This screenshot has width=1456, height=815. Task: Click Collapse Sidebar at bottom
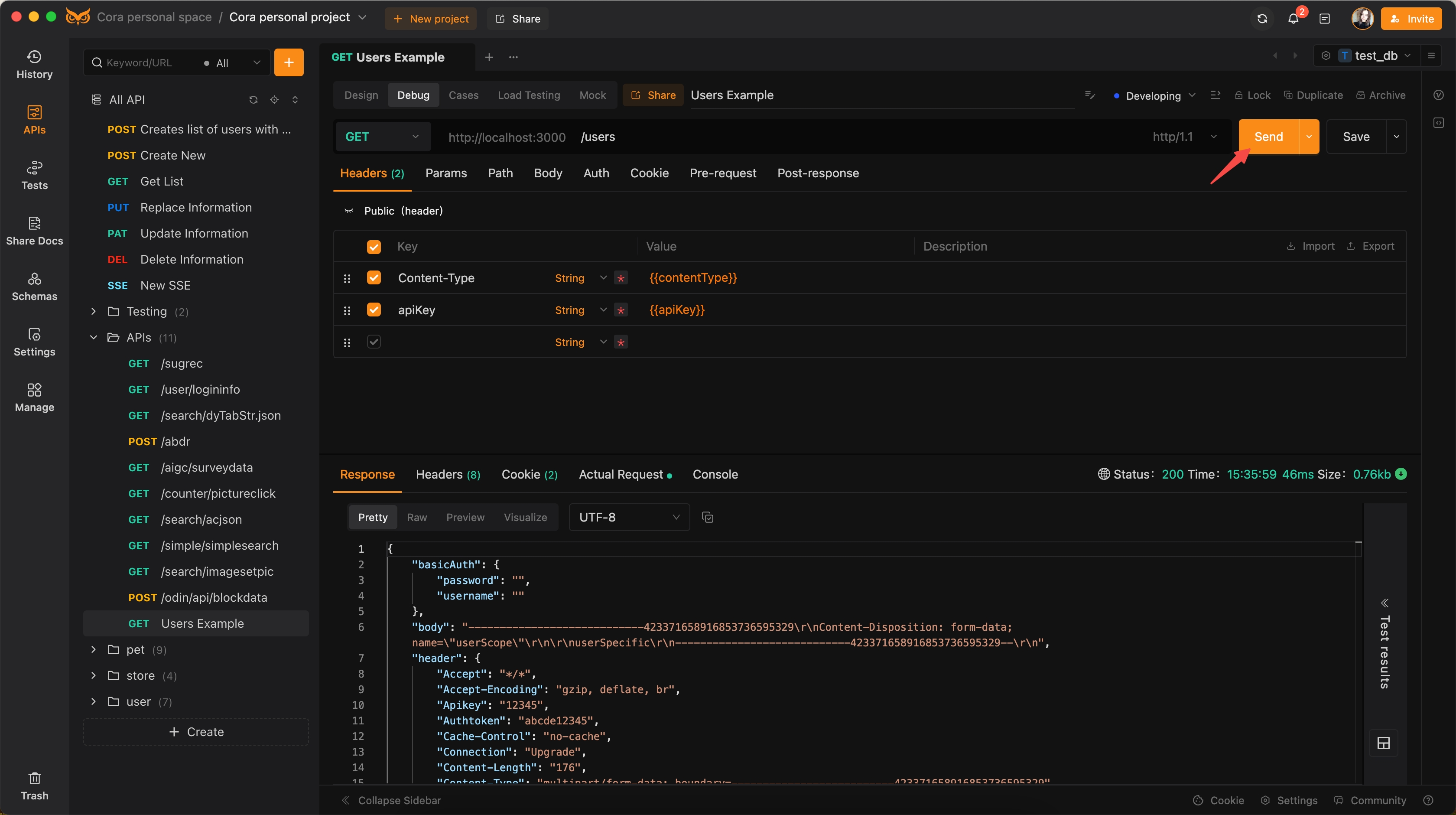[390, 800]
